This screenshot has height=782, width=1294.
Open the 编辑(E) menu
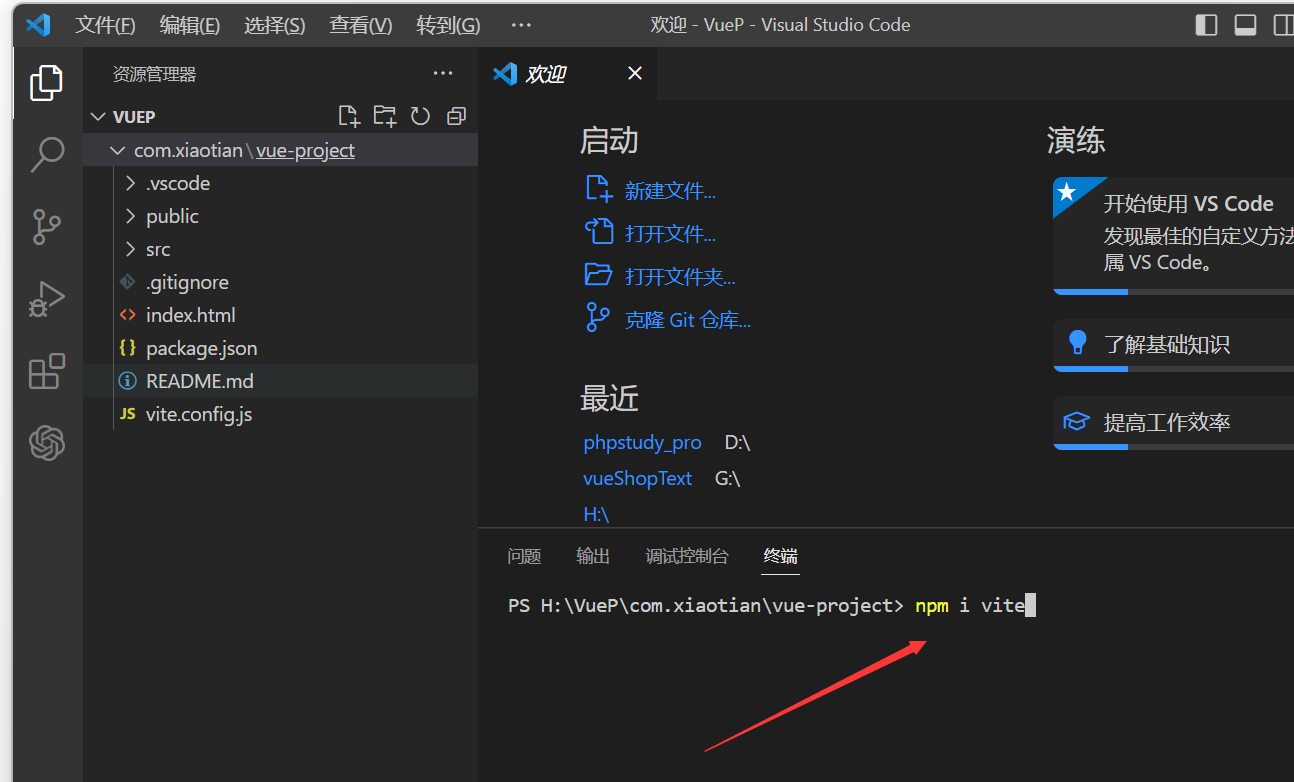[x=190, y=25]
